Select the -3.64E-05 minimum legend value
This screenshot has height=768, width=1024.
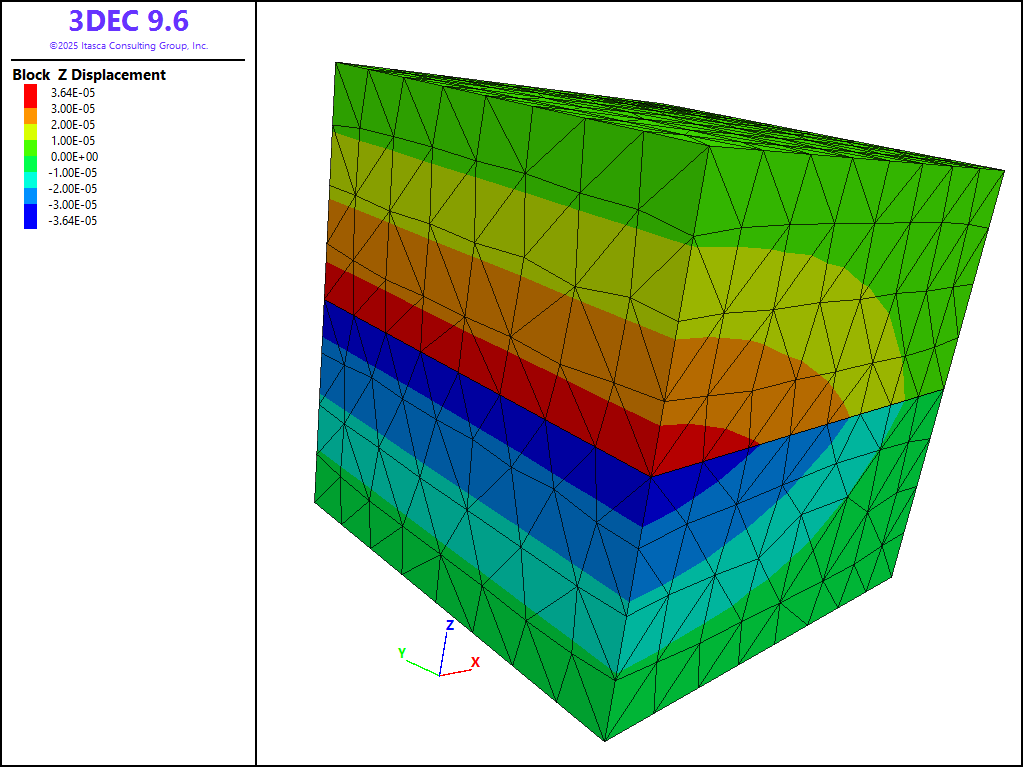click(73, 221)
